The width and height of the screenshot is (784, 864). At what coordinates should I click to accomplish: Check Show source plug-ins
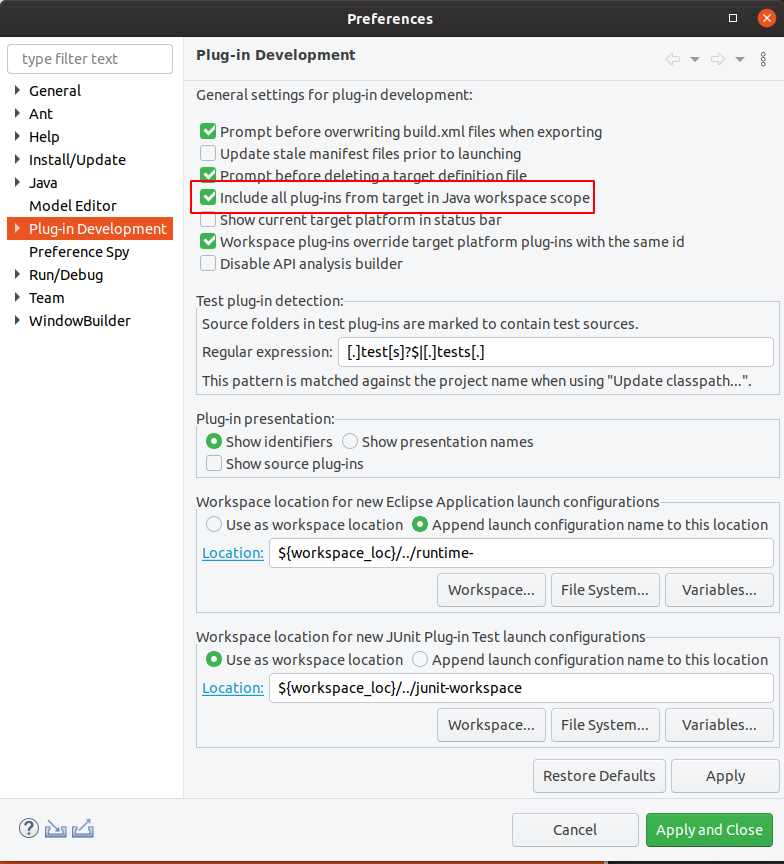click(214, 463)
